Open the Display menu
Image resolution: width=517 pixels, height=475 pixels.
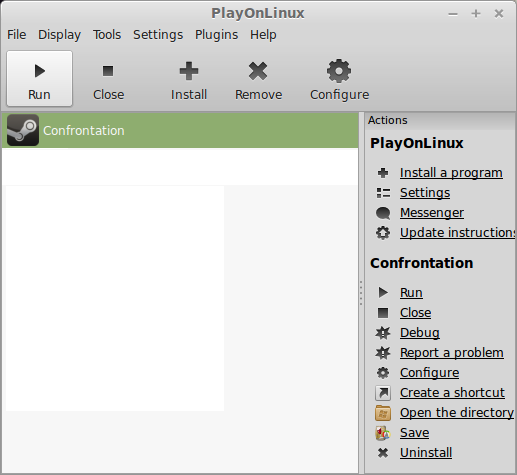(59, 35)
